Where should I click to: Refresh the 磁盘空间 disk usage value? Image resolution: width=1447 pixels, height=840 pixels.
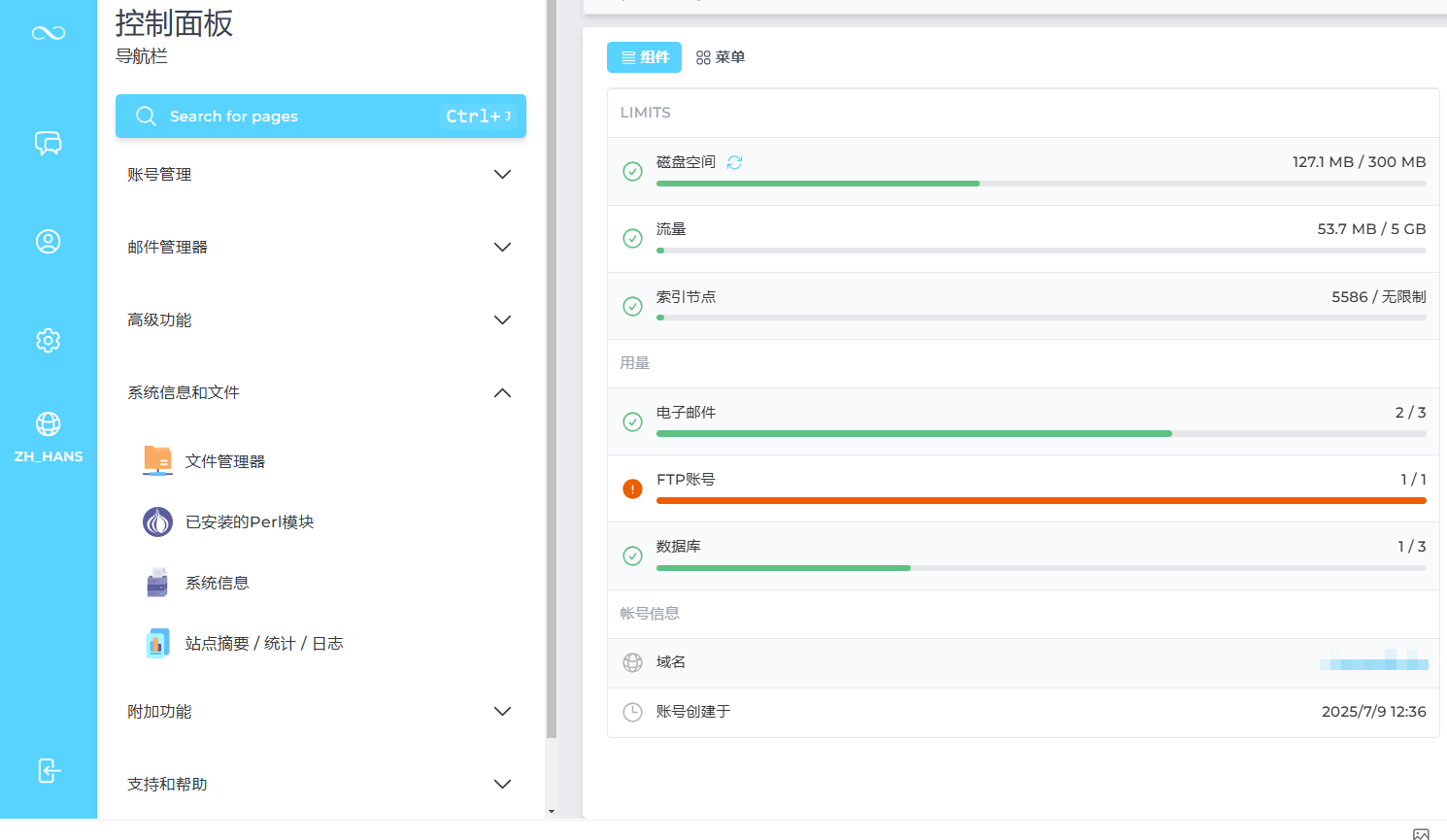point(734,162)
